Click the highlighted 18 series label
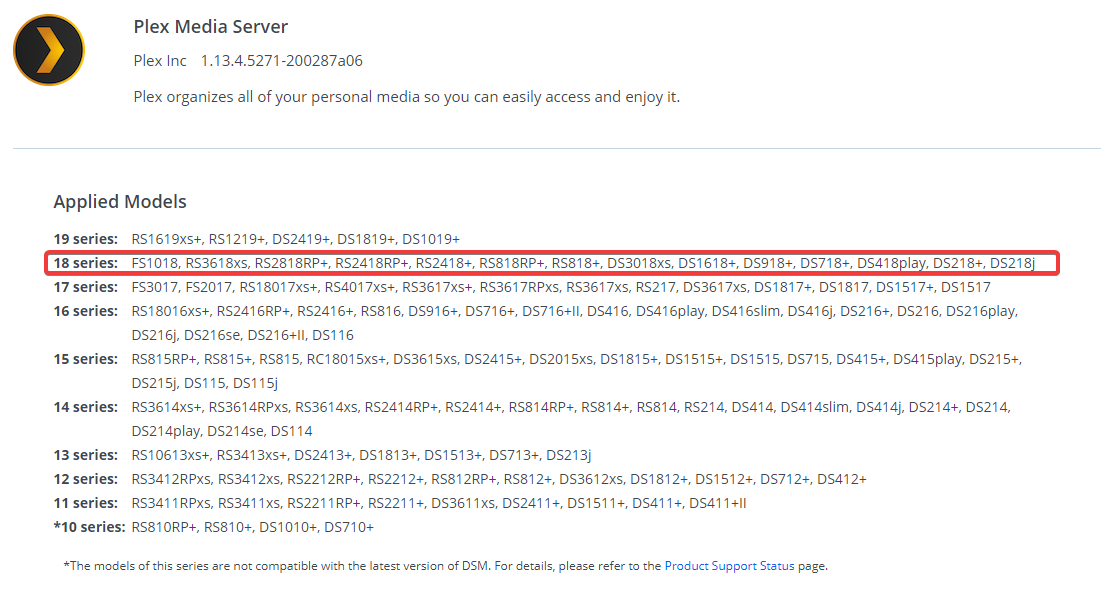The image size is (1101, 604). tap(86, 263)
